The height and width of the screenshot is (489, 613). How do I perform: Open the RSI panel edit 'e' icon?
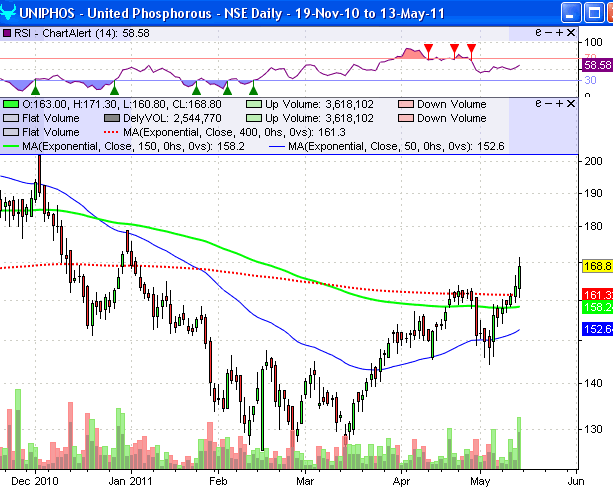pyautogui.click(x=538, y=33)
